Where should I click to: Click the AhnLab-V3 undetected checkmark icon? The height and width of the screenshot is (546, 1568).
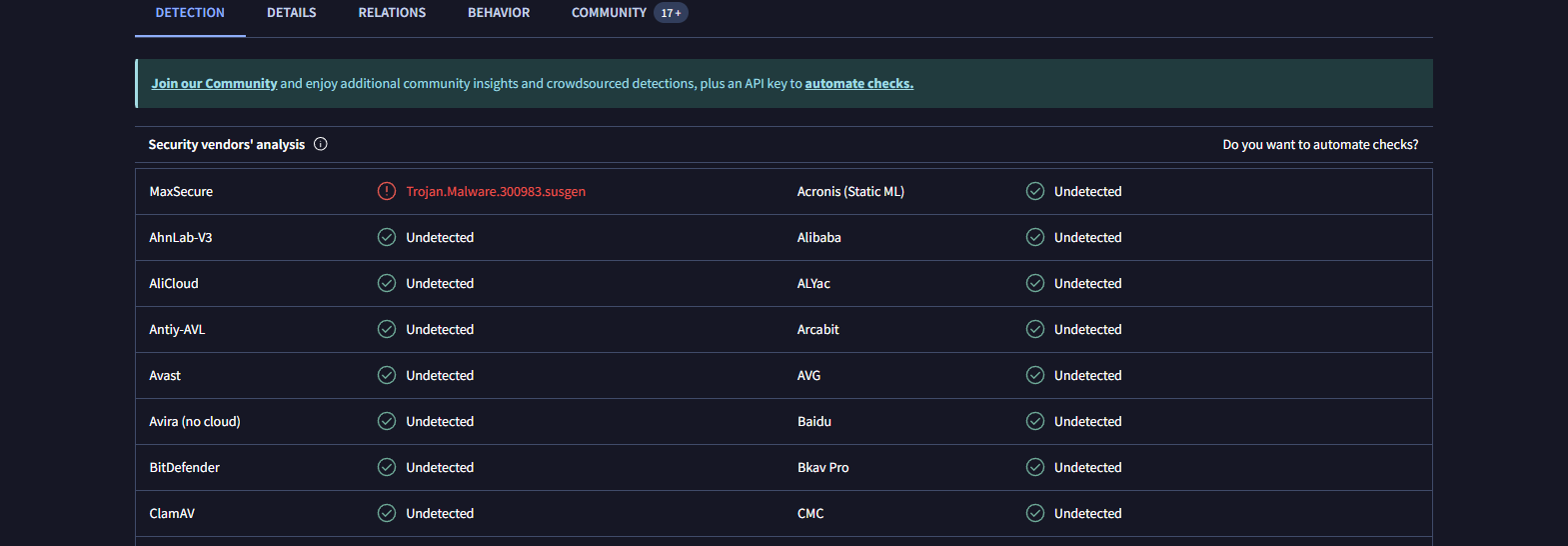pos(387,237)
